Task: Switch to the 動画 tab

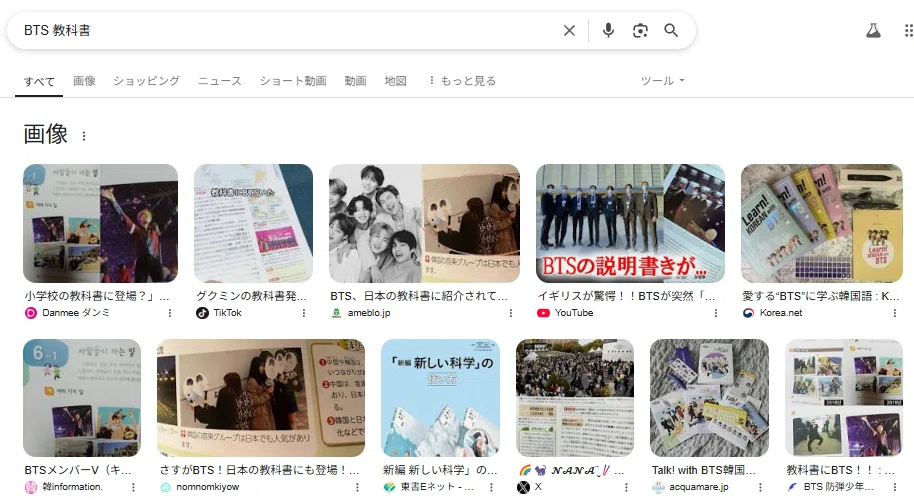Action: pyautogui.click(x=355, y=81)
